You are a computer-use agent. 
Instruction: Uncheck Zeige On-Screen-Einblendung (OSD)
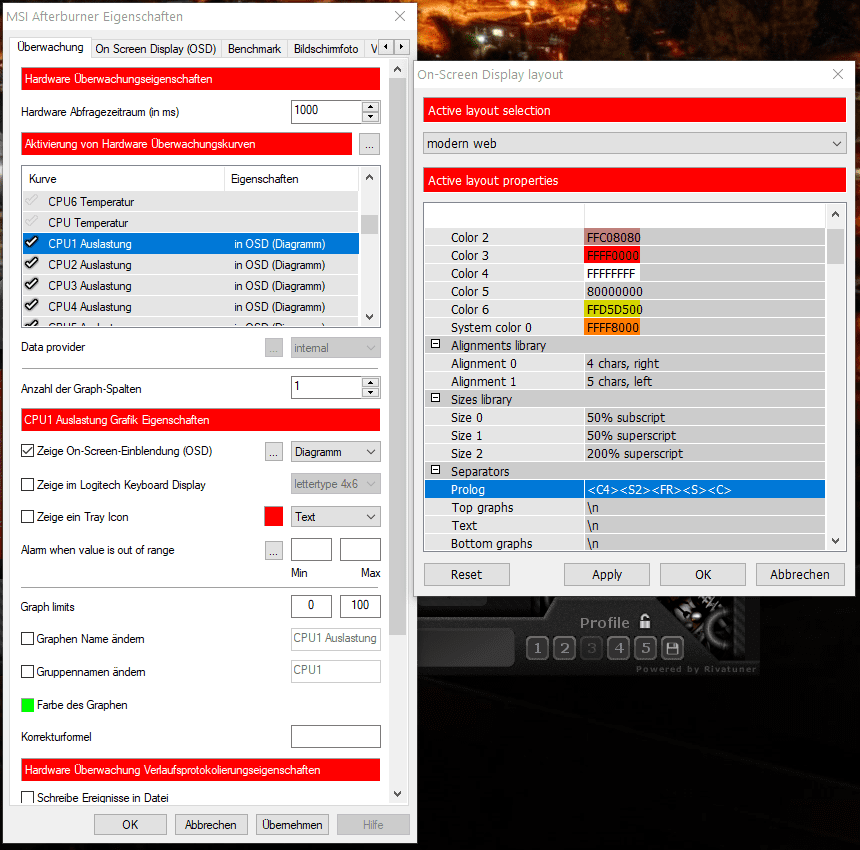[27, 451]
